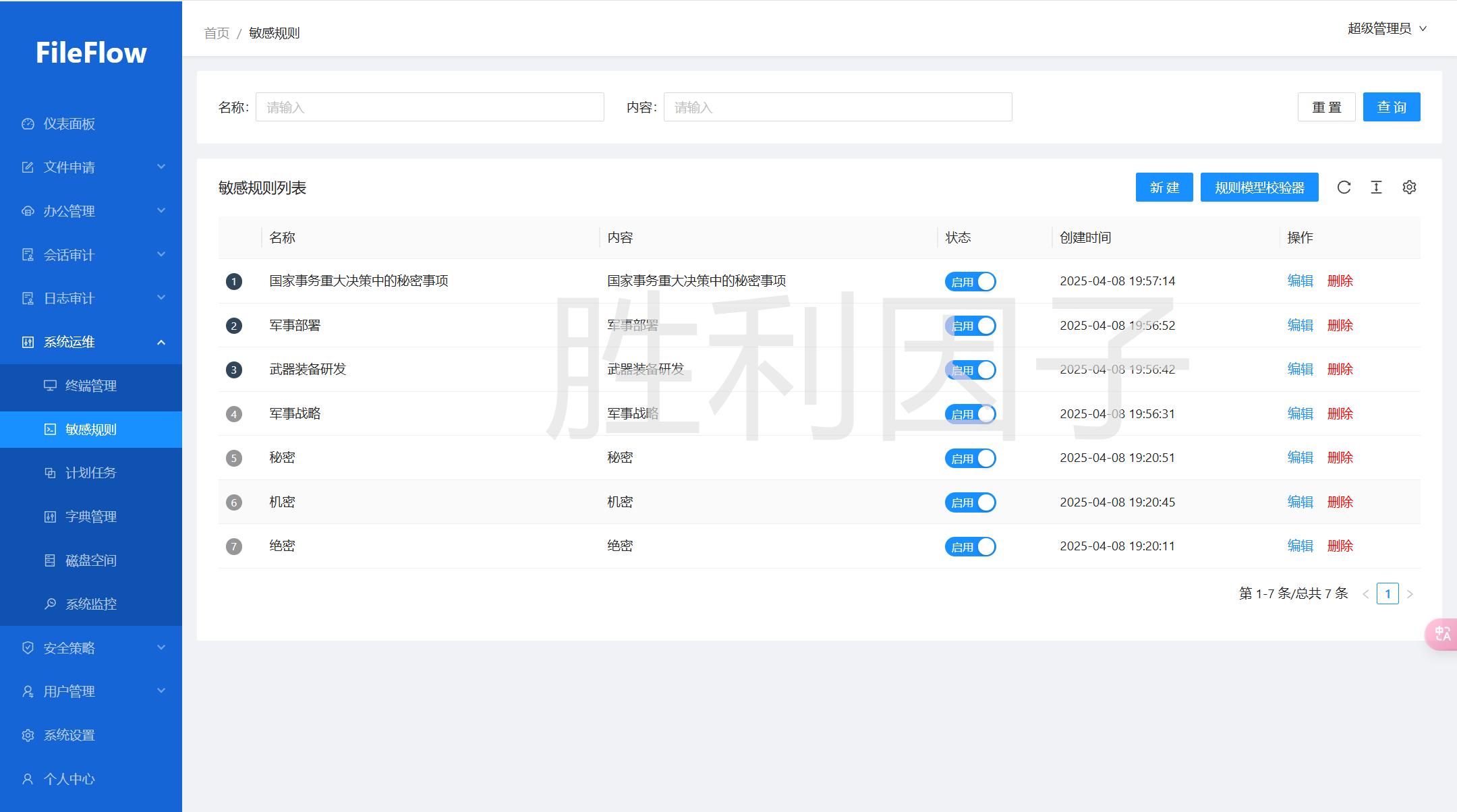
Task: Open the table density icon
Action: 1376,187
